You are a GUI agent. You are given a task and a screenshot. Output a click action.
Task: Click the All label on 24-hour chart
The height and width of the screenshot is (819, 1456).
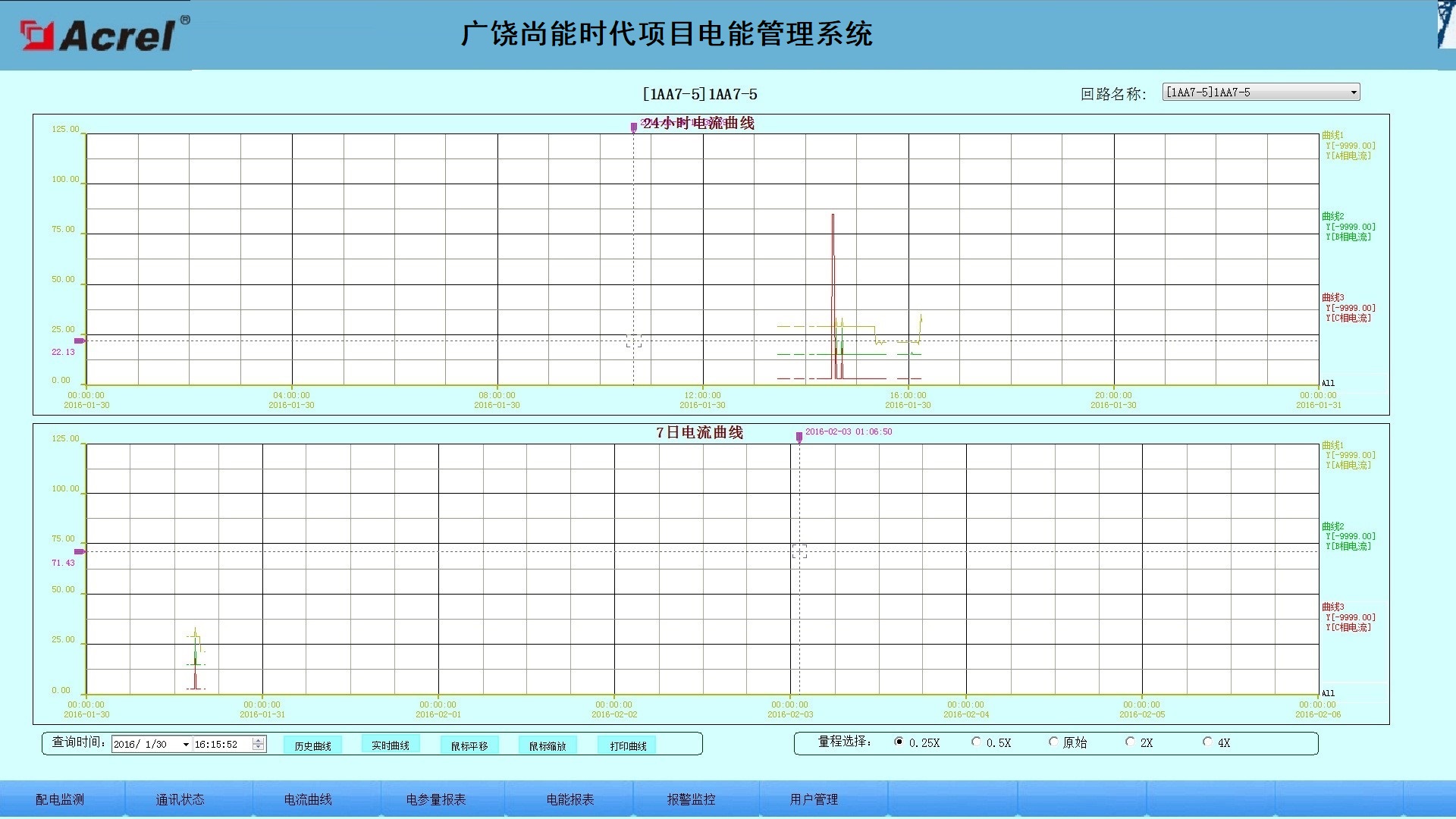1328,383
